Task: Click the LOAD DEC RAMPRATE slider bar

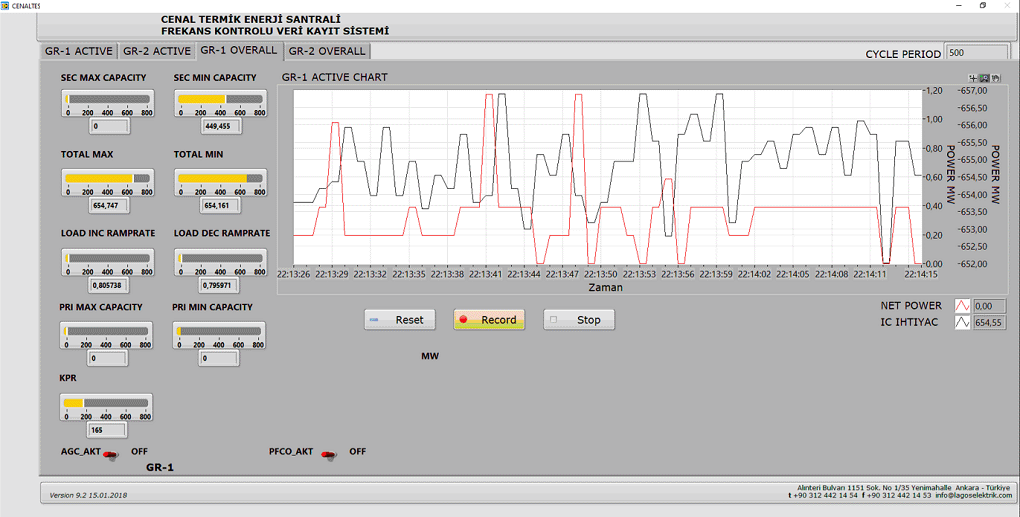Action: (221, 258)
